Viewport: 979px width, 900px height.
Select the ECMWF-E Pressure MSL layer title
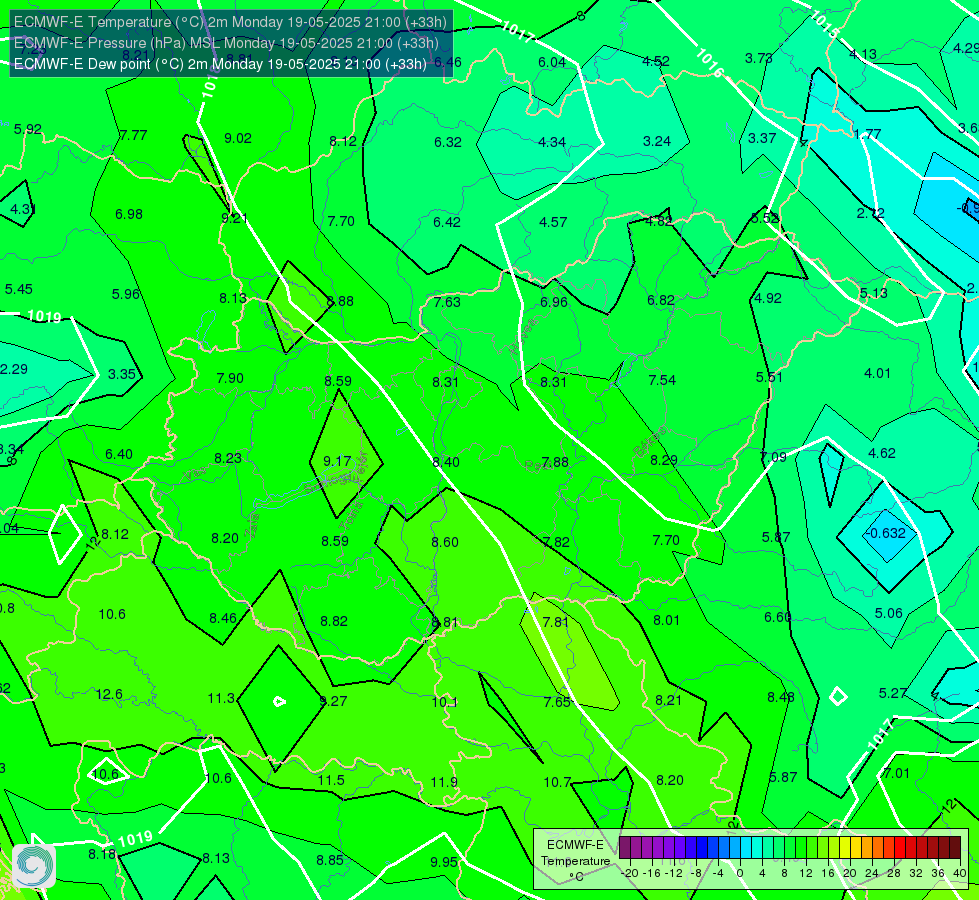click(226, 43)
